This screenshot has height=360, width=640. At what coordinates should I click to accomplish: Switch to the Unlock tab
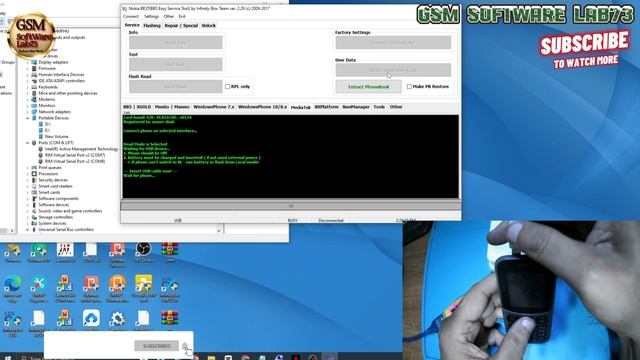(x=209, y=25)
